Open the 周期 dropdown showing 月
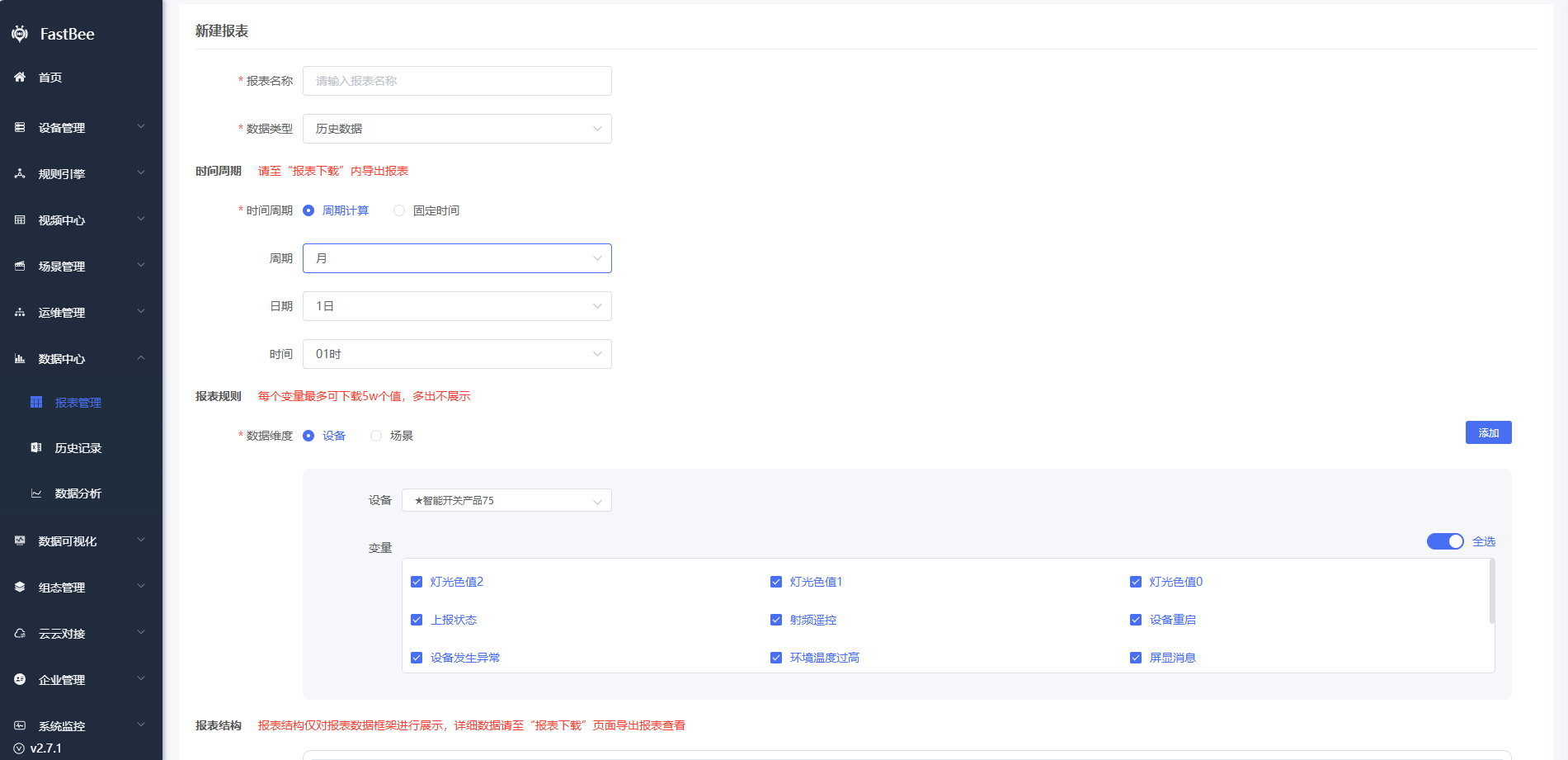The height and width of the screenshot is (760, 1568). click(457, 258)
